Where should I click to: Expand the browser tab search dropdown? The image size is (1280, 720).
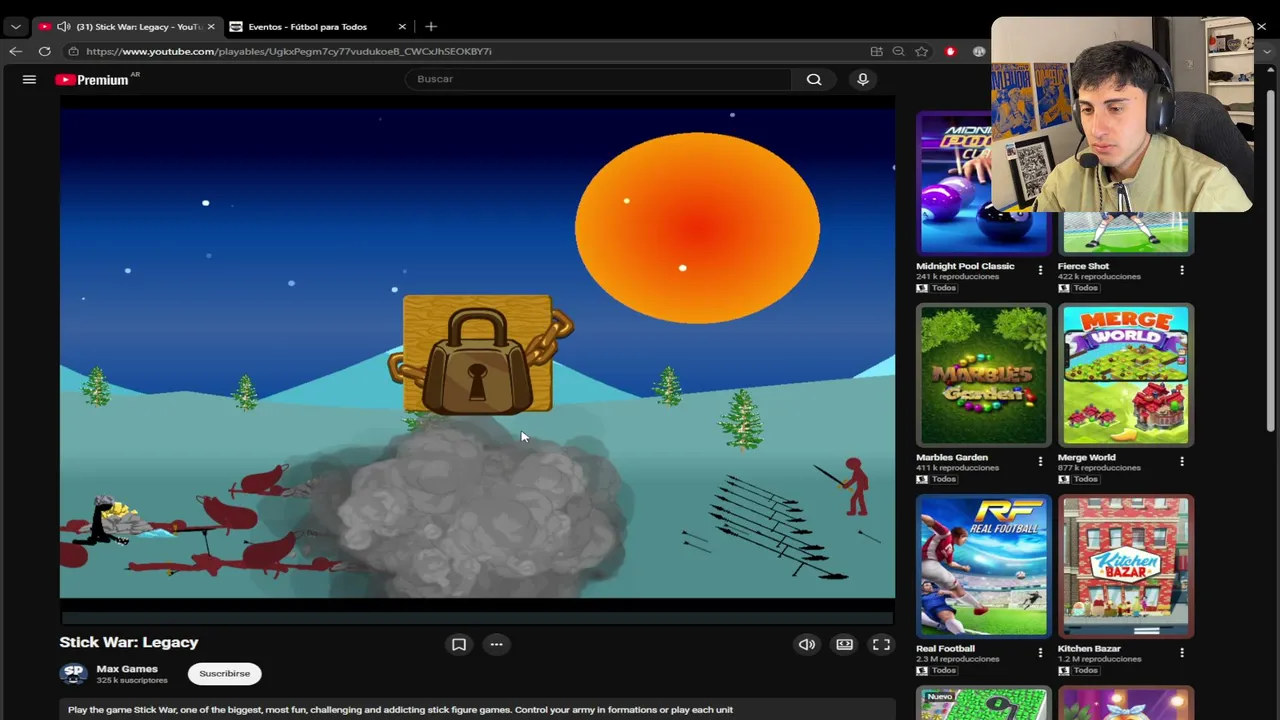[x=15, y=26]
